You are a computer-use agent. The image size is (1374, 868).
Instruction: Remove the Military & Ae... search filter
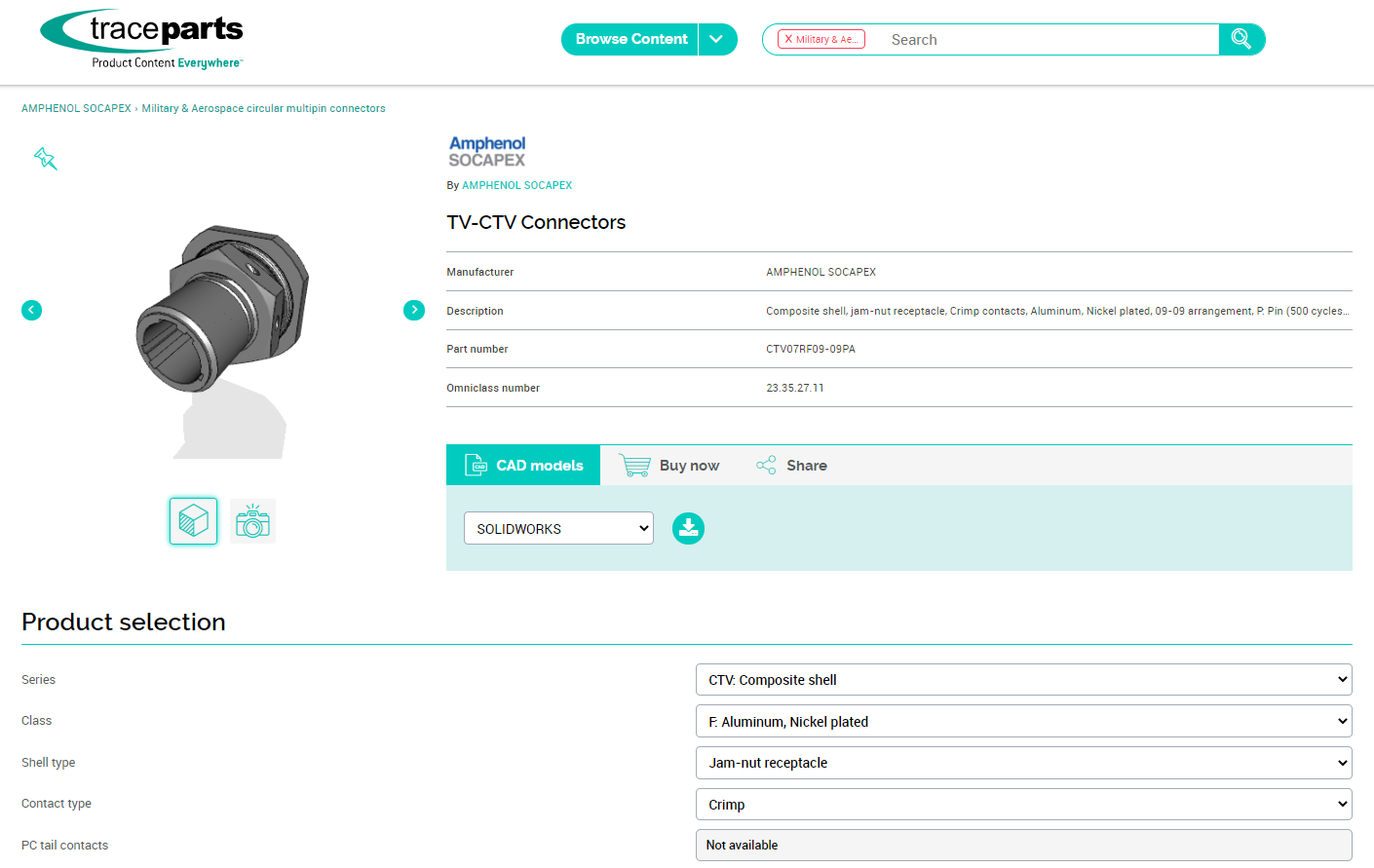[x=788, y=39]
